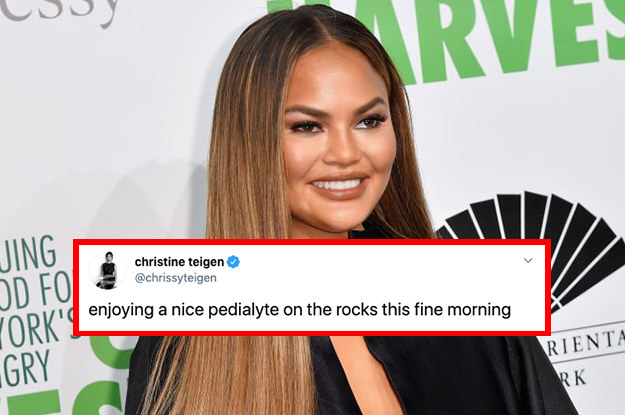Click the green GRY text on backdrop
625x415 pixels.
(x=25, y=368)
